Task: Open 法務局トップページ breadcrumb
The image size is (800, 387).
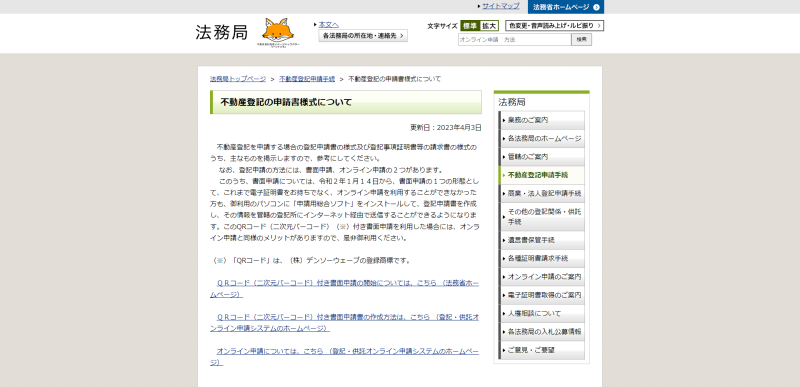Action: point(238,79)
